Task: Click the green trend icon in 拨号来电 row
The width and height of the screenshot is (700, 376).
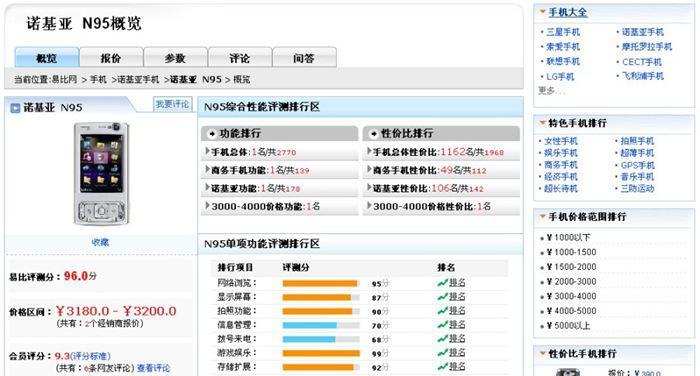Action: [x=442, y=338]
